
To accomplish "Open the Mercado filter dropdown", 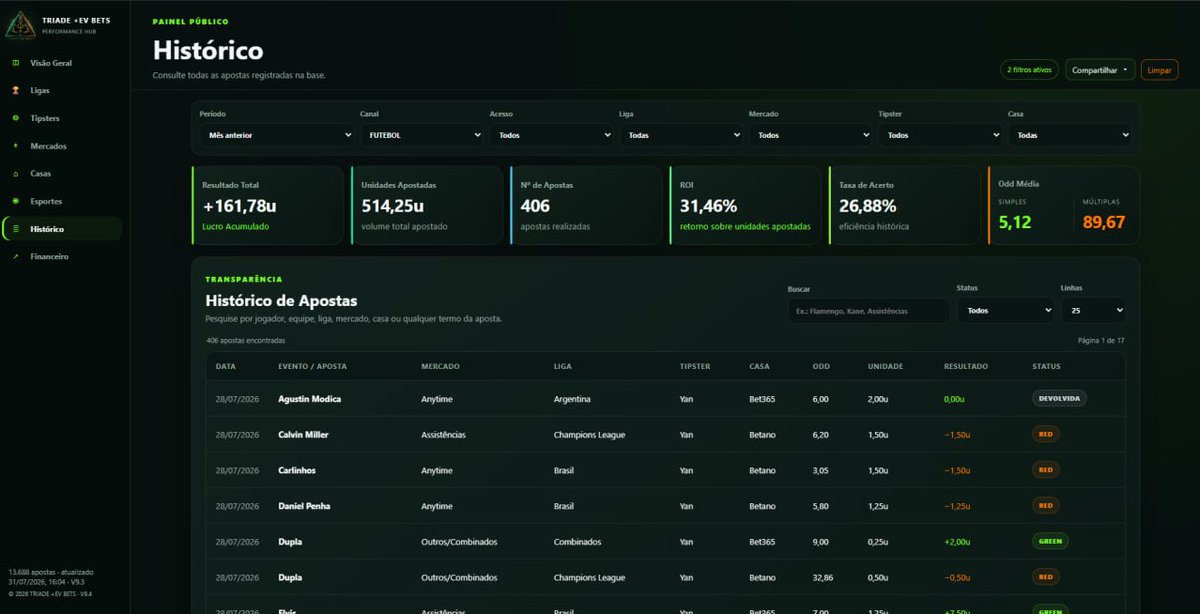I will click(811, 135).
